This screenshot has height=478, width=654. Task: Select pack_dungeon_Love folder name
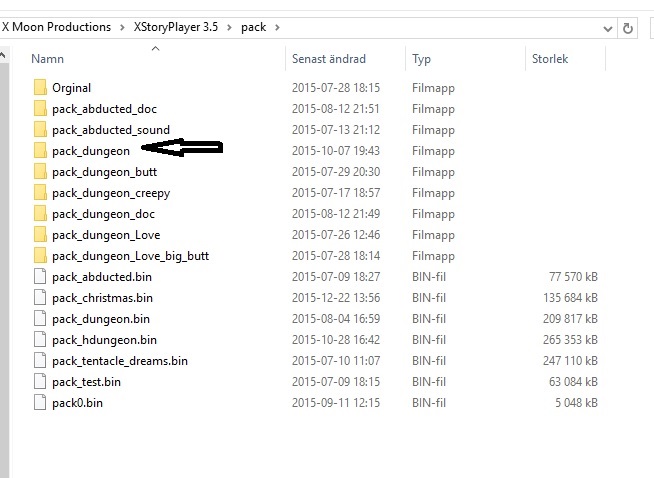coord(106,235)
